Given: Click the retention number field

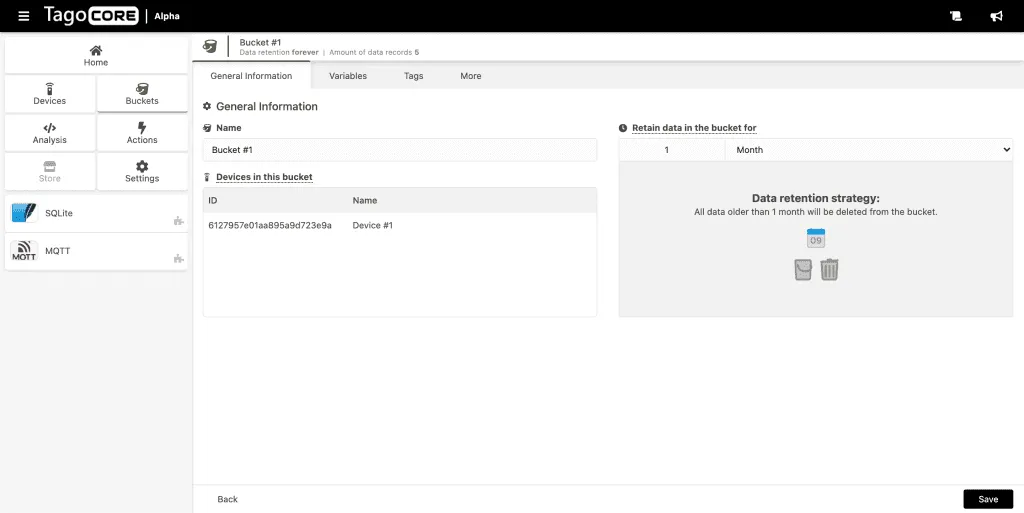Looking at the screenshot, I should [671, 150].
